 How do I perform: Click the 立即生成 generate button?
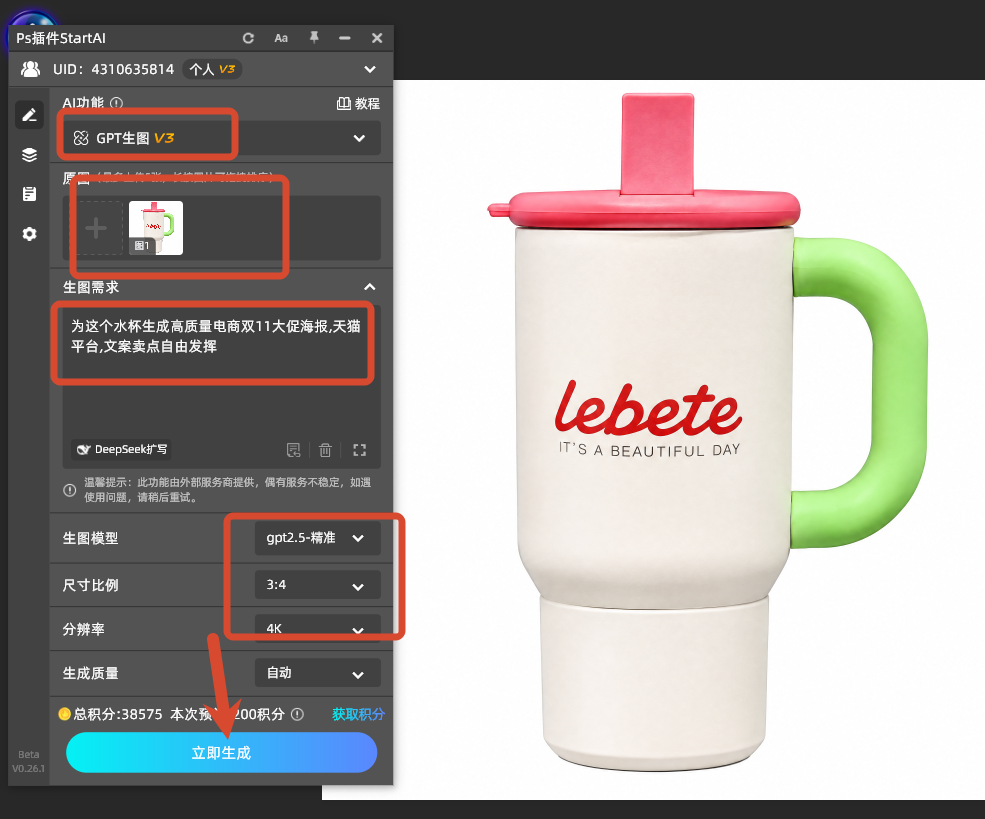[222, 752]
